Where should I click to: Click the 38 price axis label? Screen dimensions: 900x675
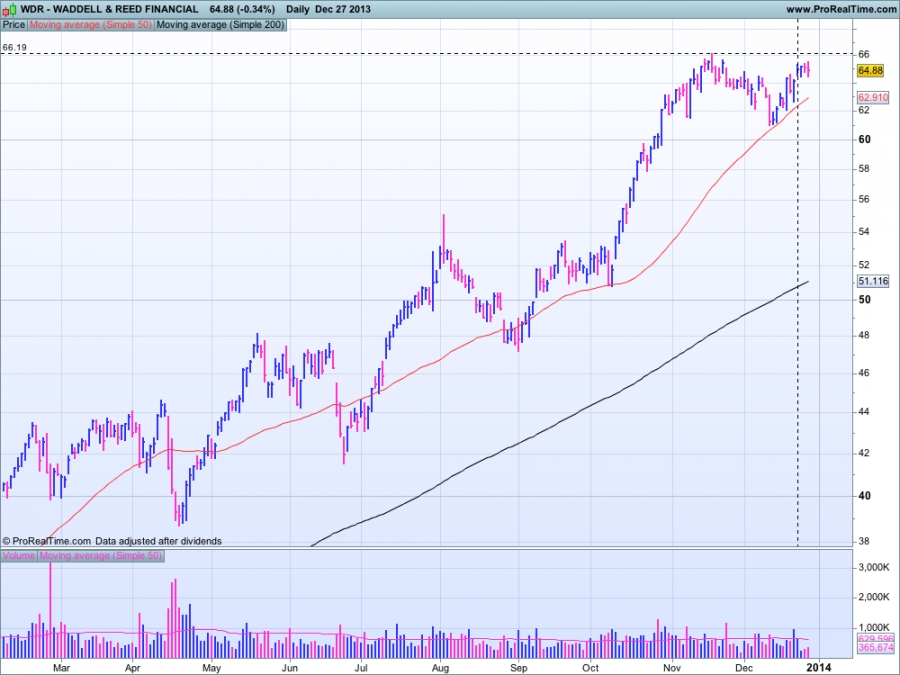(x=864, y=541)
